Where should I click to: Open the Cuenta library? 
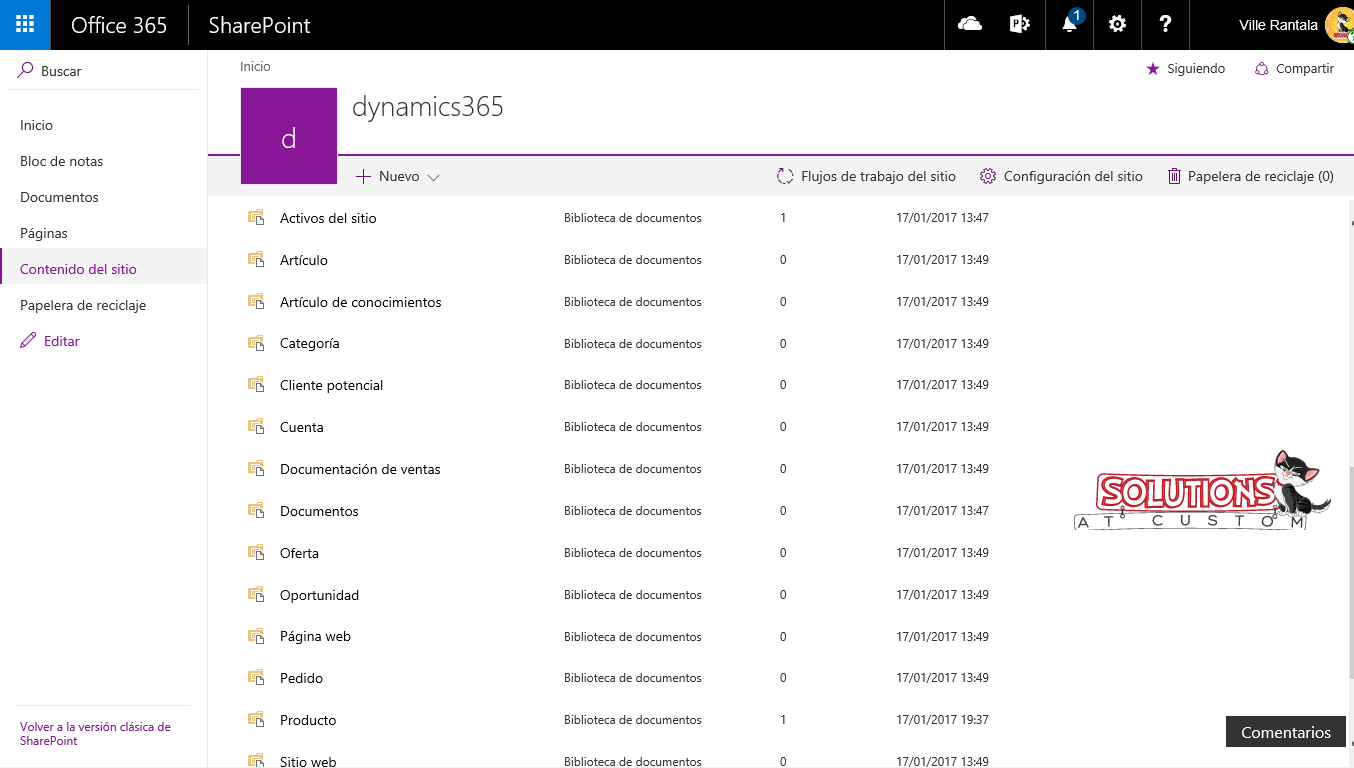[302, 427]
